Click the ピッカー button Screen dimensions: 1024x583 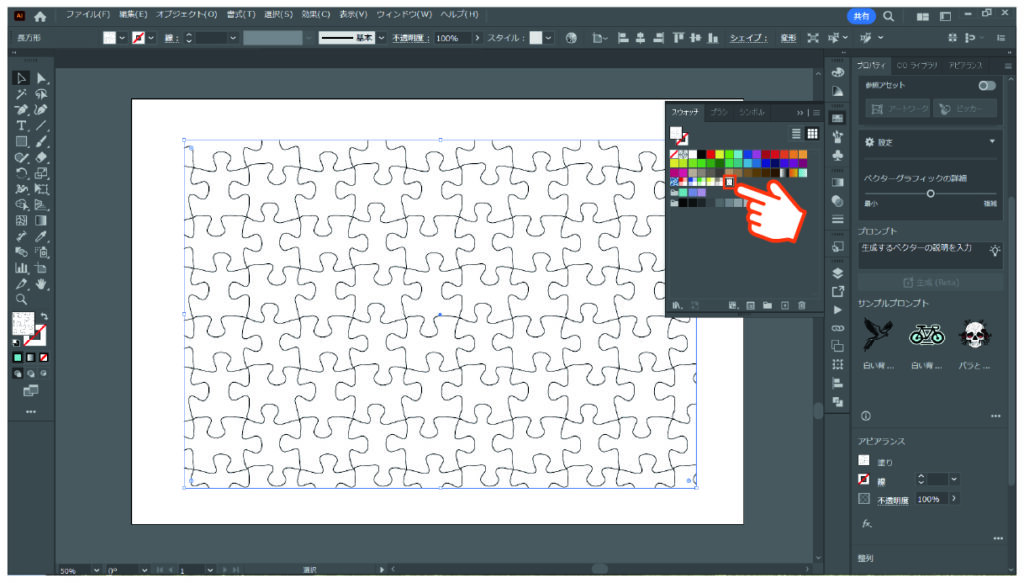tap(965, 109)
